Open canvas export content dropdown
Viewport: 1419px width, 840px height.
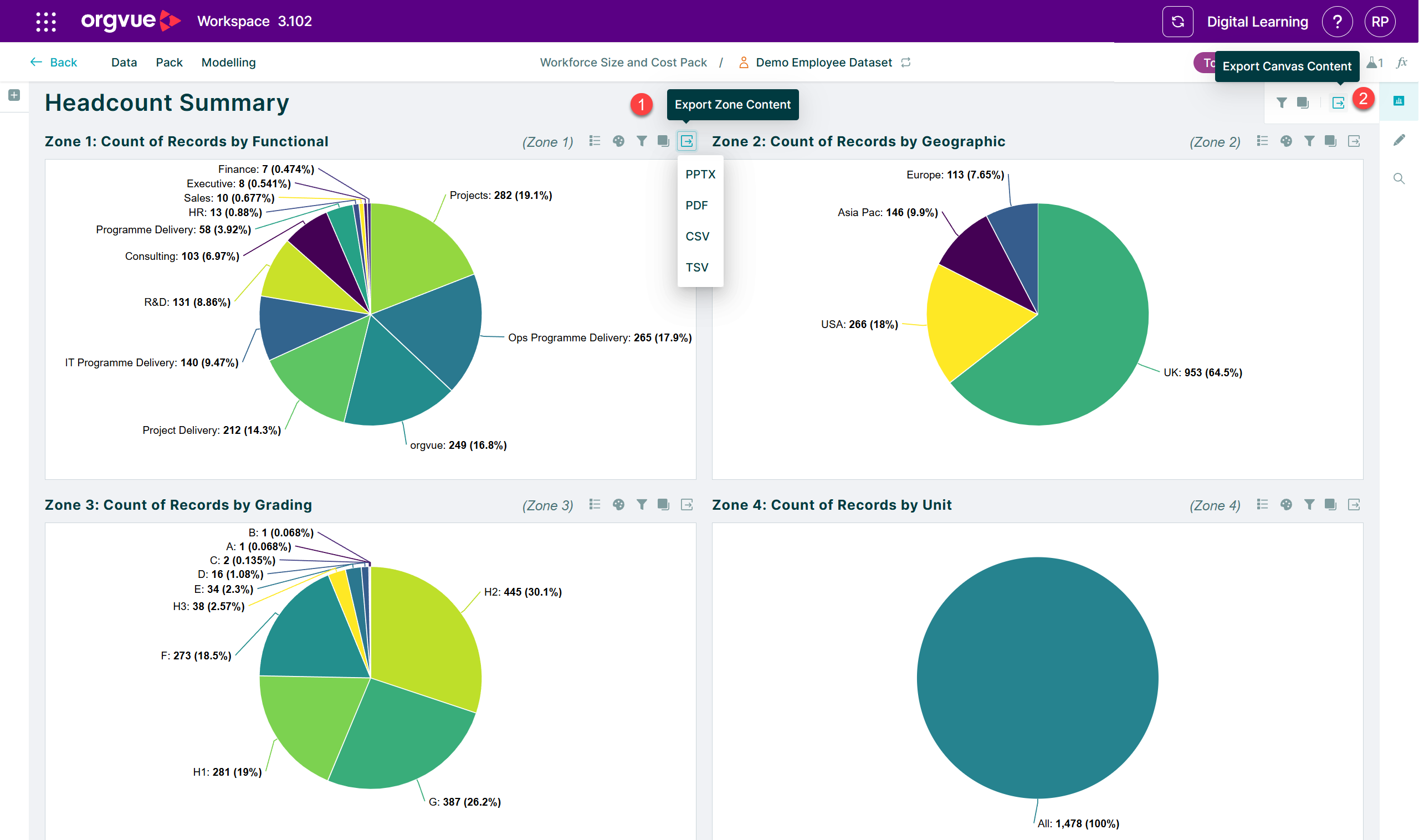tap(1338, 103)
